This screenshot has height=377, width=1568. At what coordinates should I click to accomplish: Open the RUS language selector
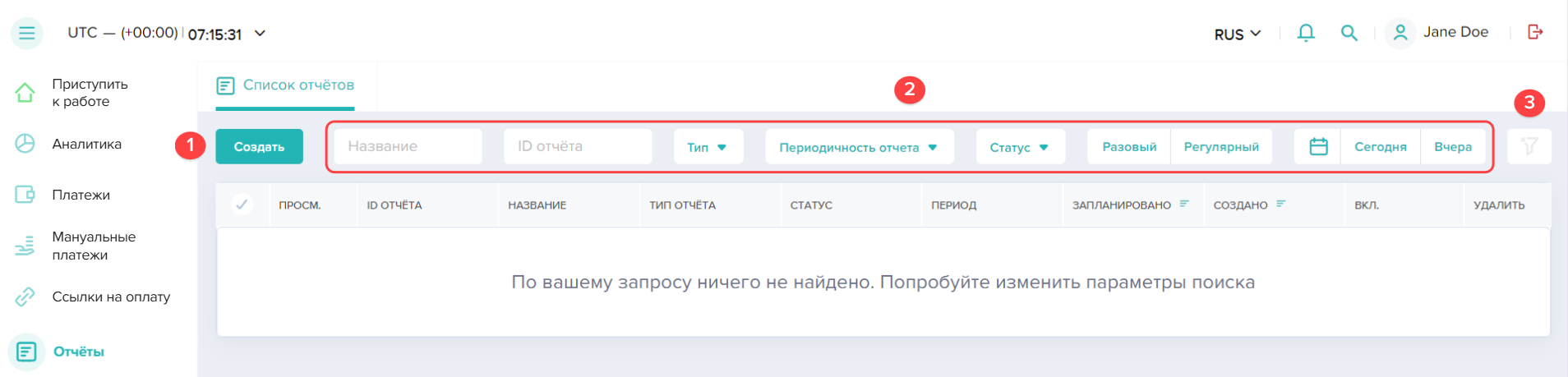(1237, 34)
